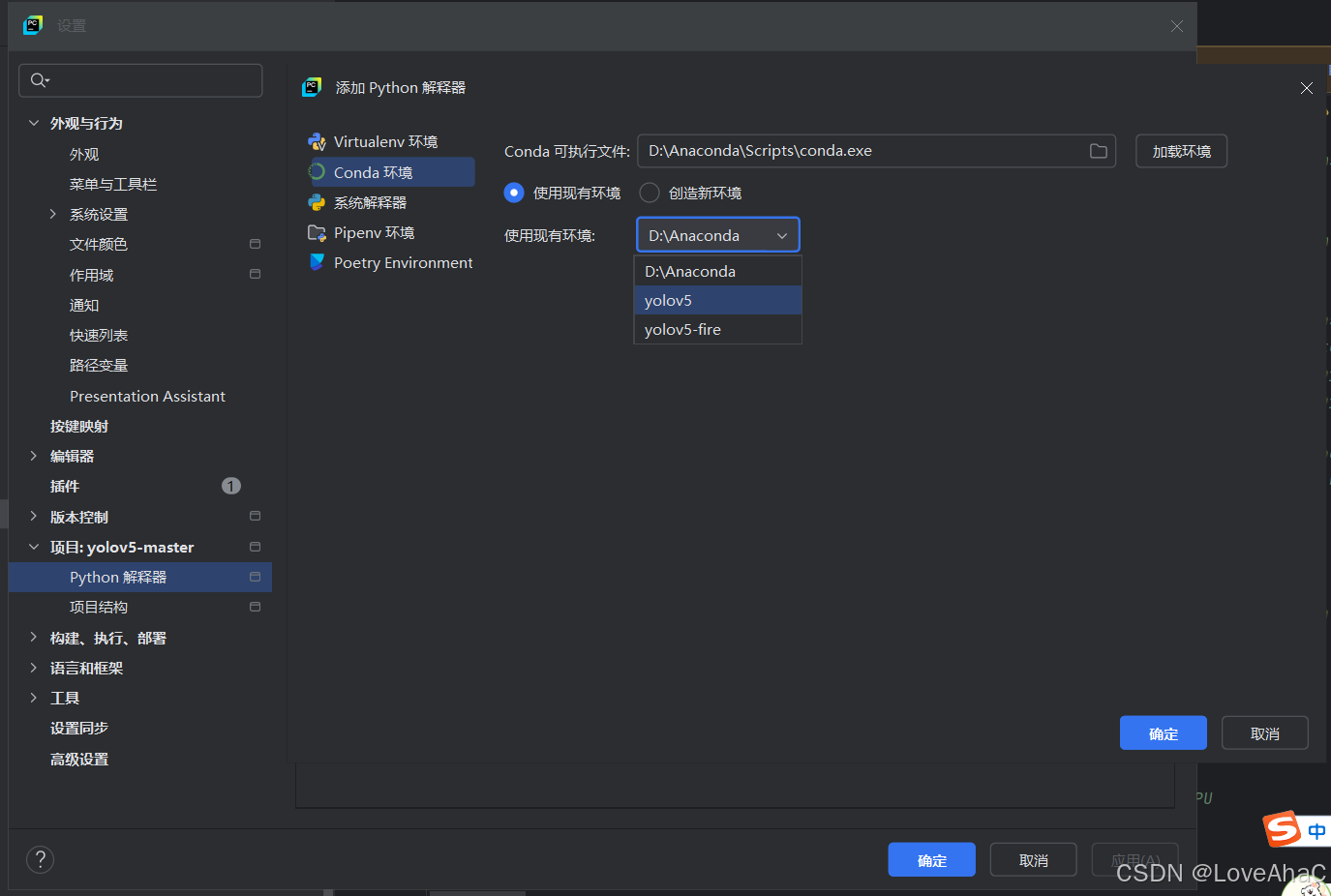1331x896 pixels.
Task: Expand the 工具 settings node
Action: [x=34, y=698]
